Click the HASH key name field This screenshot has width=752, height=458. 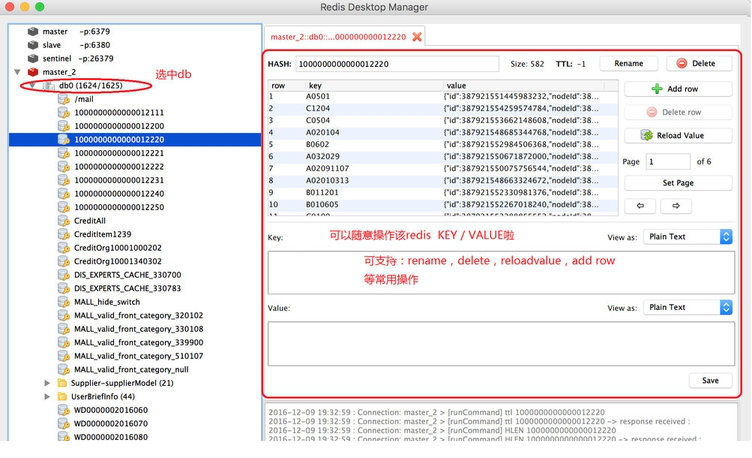[397, 64]
